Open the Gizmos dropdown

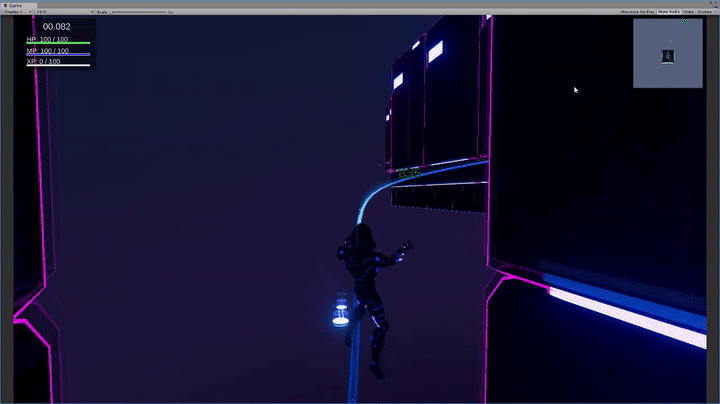(x=708, y=11)
